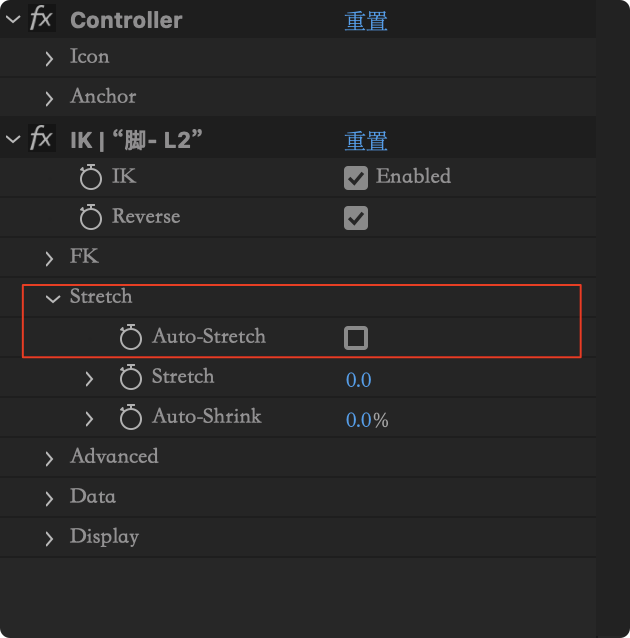This screenshot has height=638, width=630.
Task: Expand the Anchor property group
Action: point(49,98)
